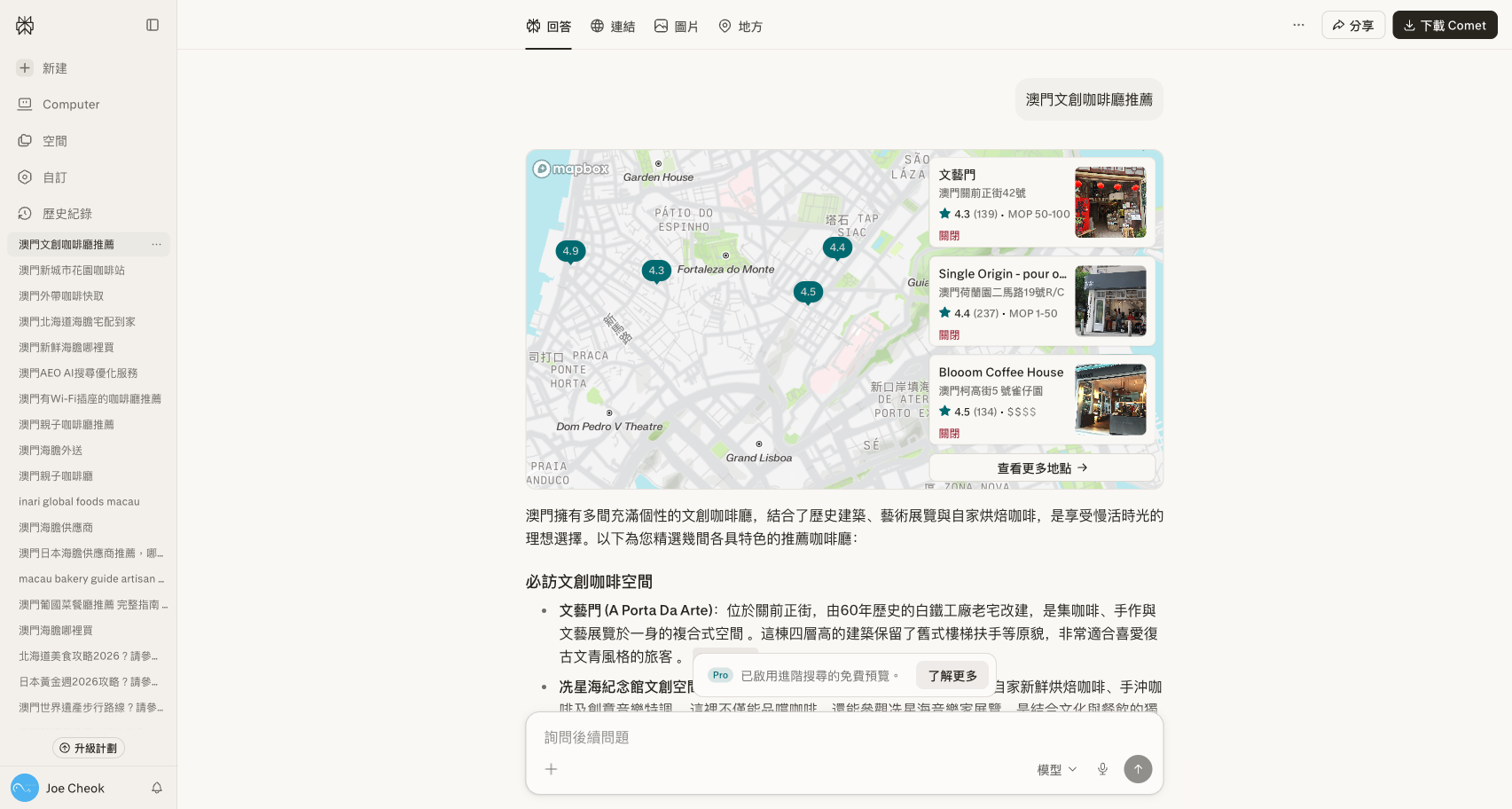Submit the follow-up question arrow button

tap(1138, 769)
